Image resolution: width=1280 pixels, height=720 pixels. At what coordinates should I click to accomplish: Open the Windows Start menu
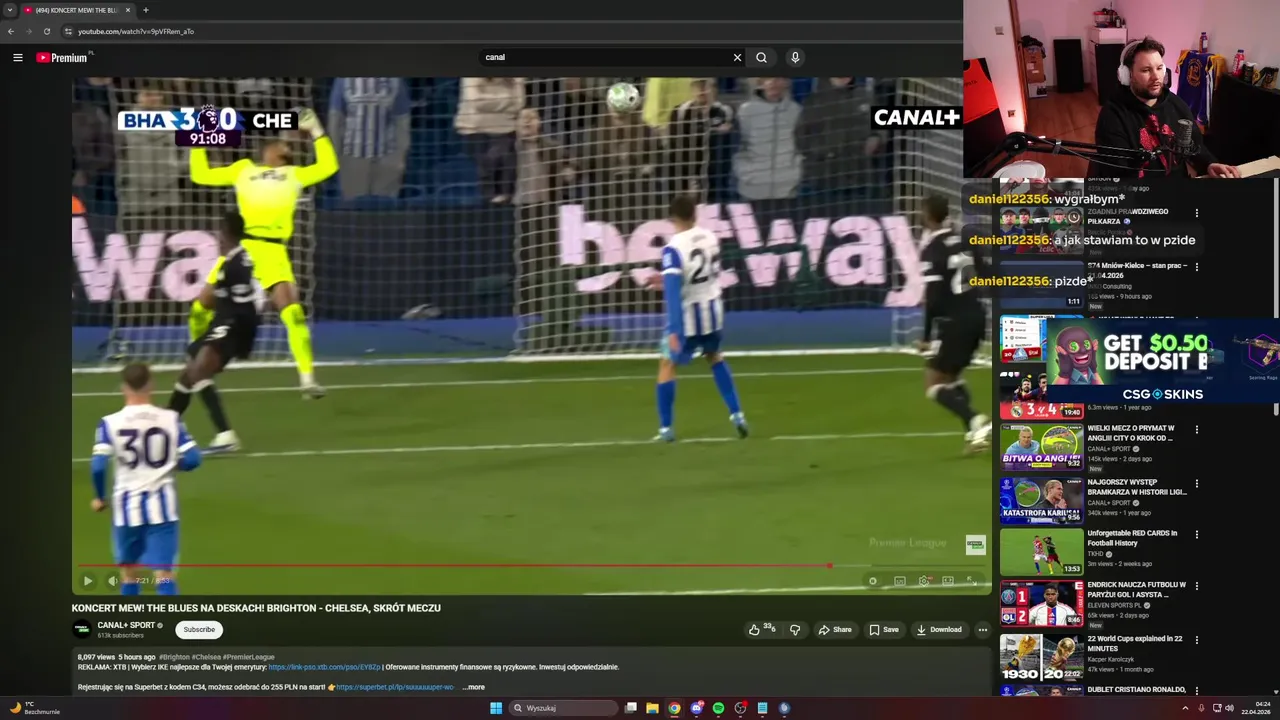[496, 708]
